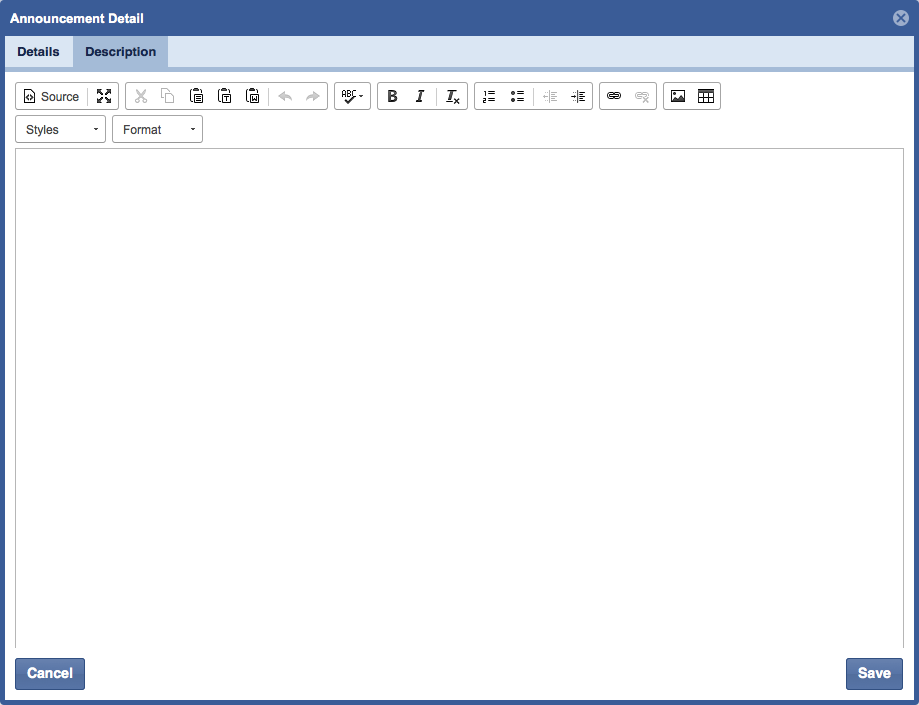Maximize the editor to full screen
919x705 pixels.
coord(104,97)
